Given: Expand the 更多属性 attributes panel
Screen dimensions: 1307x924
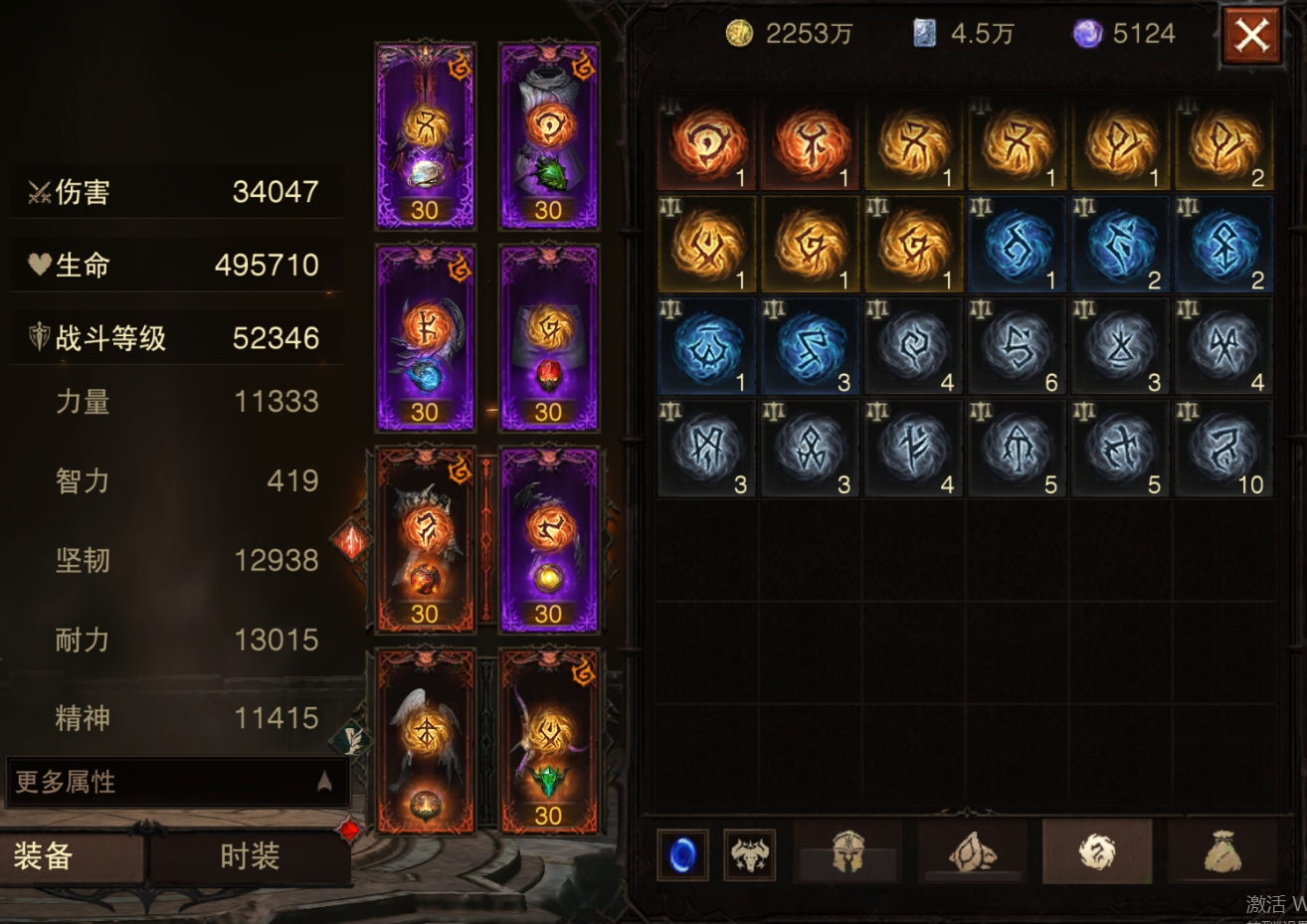Looking at the screenshot, I should [x=176, y=782].
